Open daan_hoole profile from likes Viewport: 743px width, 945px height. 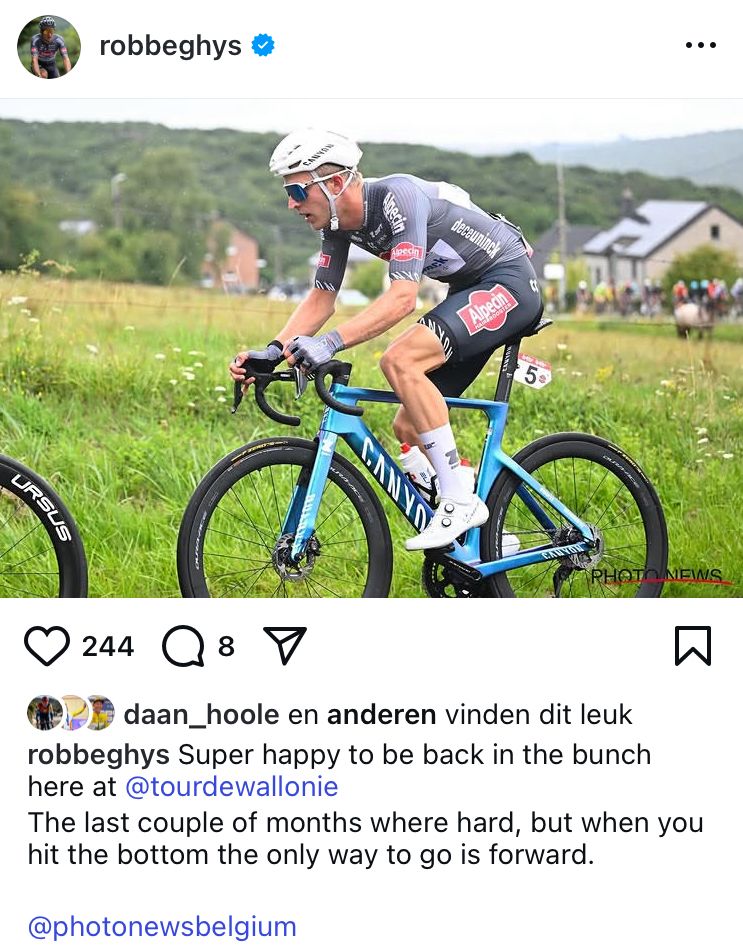click(x=201, y=715)
